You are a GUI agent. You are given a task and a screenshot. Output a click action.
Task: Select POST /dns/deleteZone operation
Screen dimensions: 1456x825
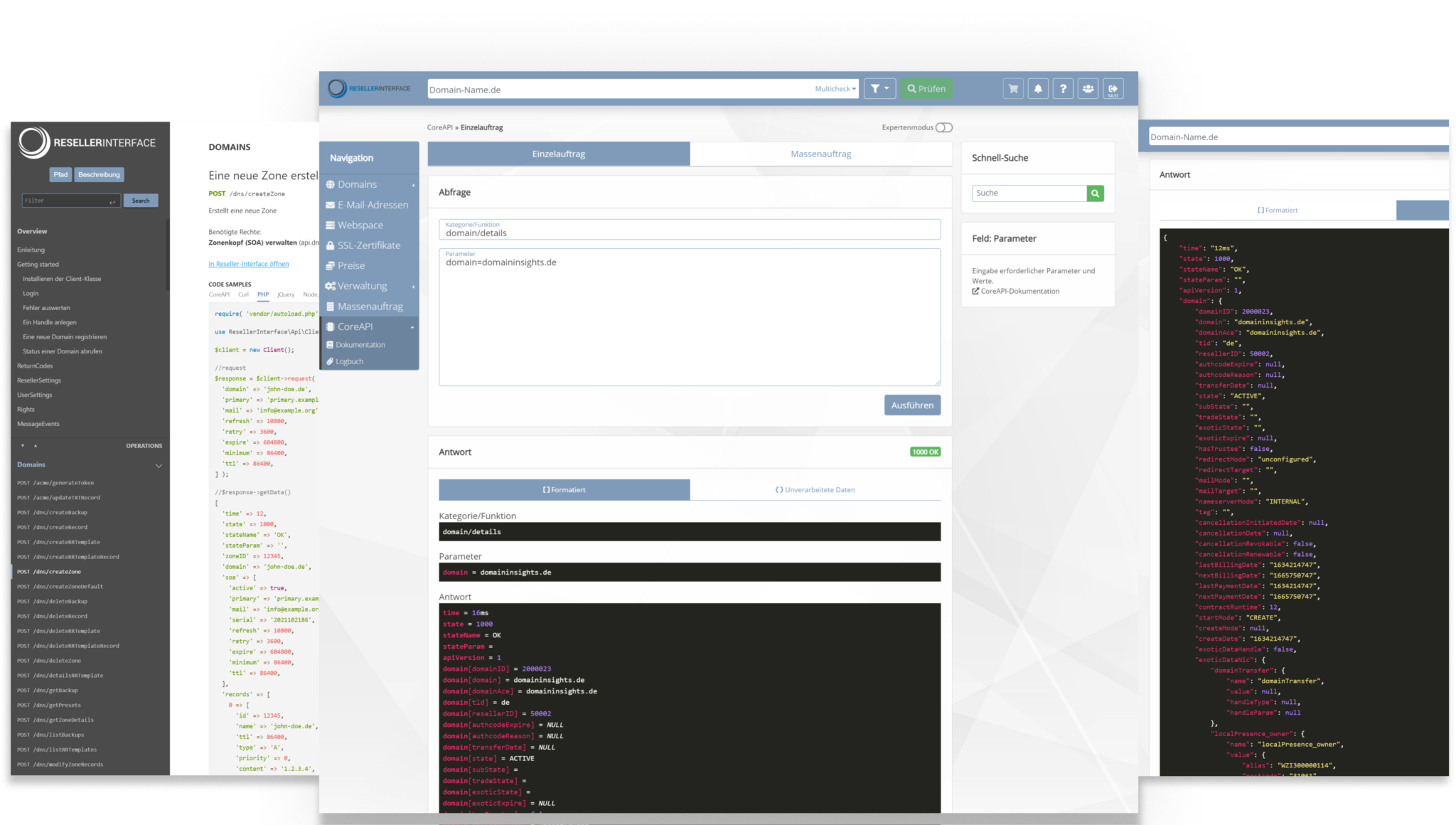pos(49,661)
